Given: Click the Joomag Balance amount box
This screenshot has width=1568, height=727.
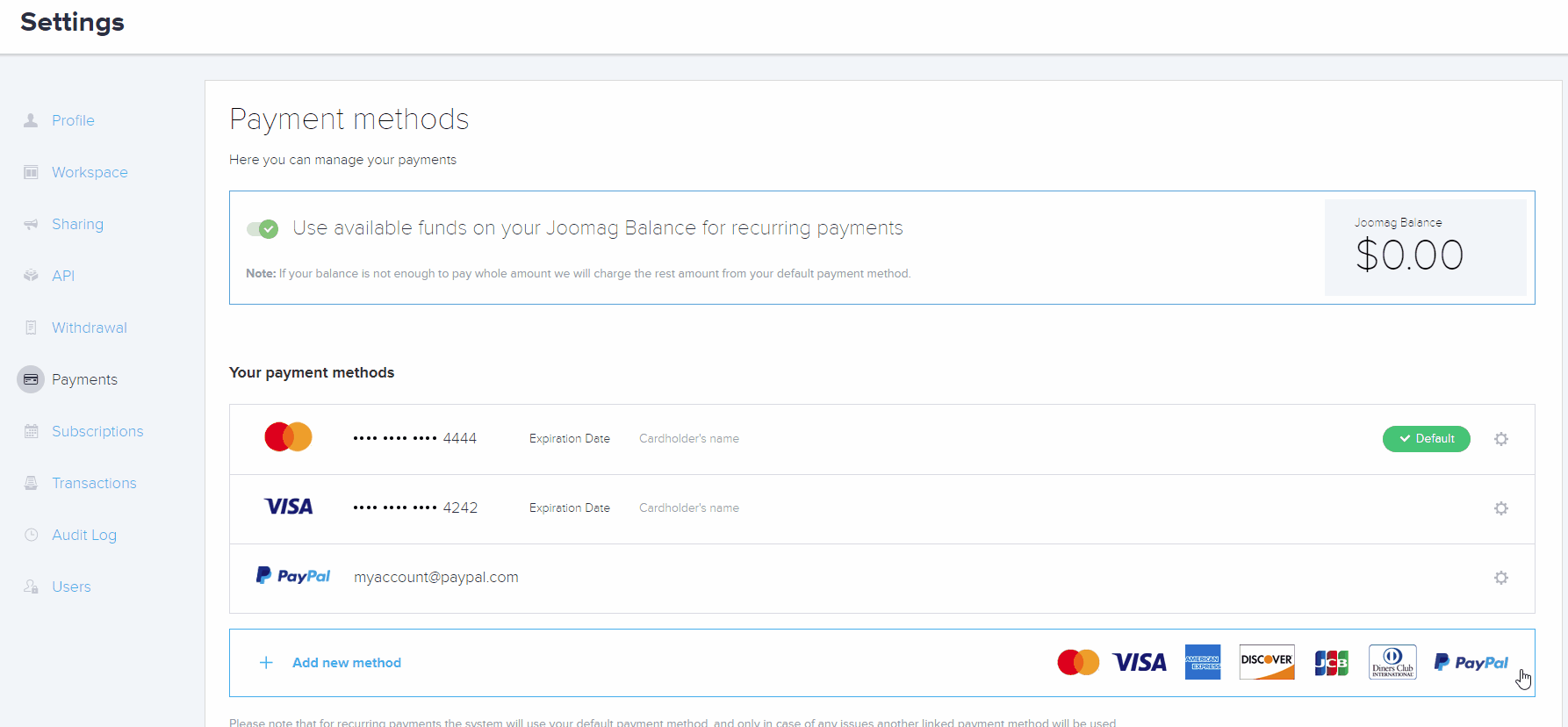Looking at the screenshot, I should [x=1425, y=248].
